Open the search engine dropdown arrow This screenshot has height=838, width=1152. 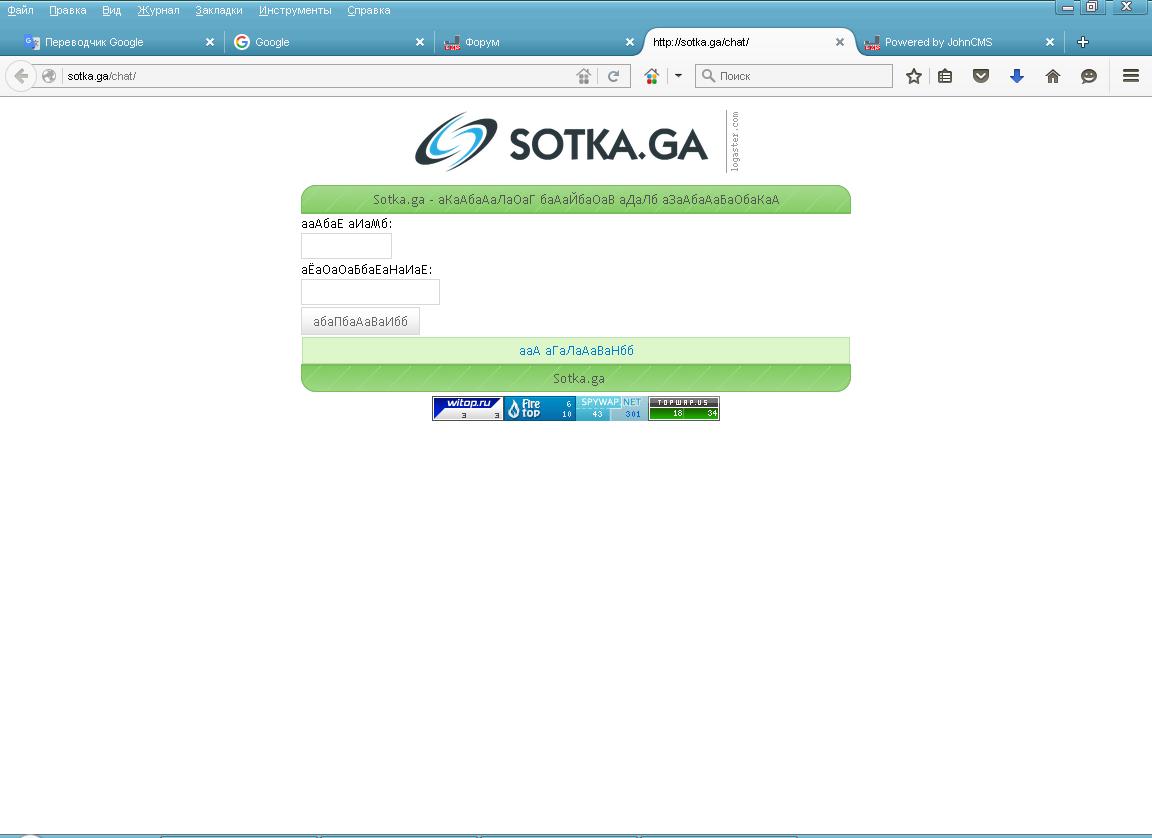[x=678, y=76]
